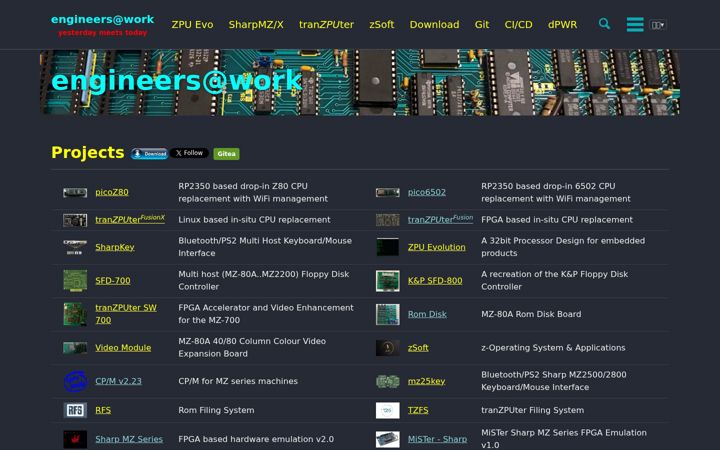Image resolution: width=720 pixels, height=450 pixels.
Task: Click the Projects heading text
Action: click(88, 152)
